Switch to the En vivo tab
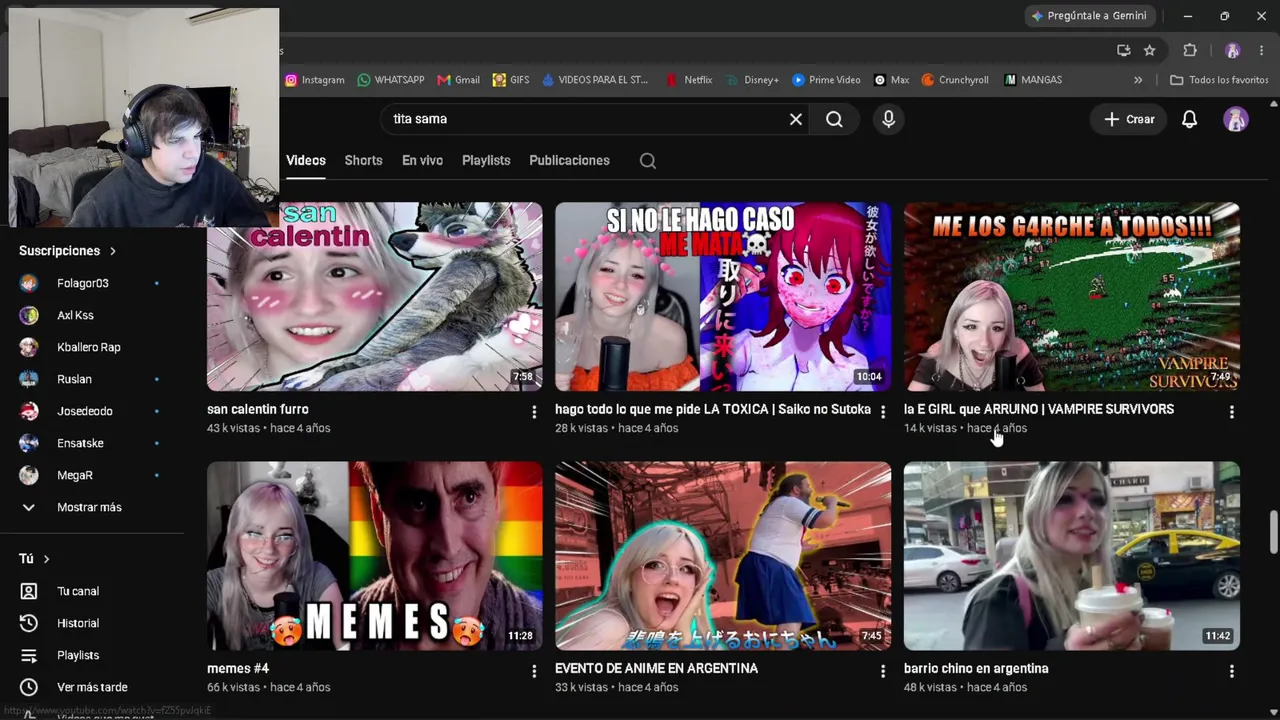Image resolution: width=1280 pixels, height=720 pixels. 422,160
